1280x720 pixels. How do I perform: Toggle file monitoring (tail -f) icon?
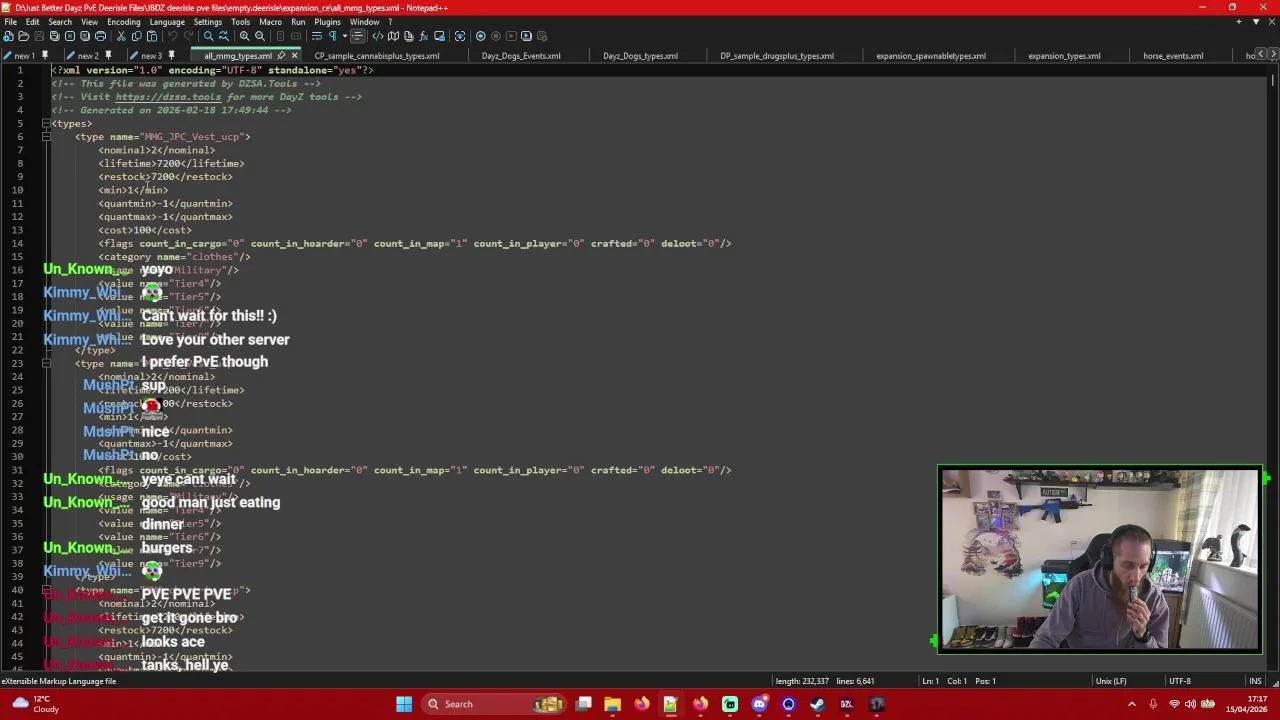click(x=460, y=36)
